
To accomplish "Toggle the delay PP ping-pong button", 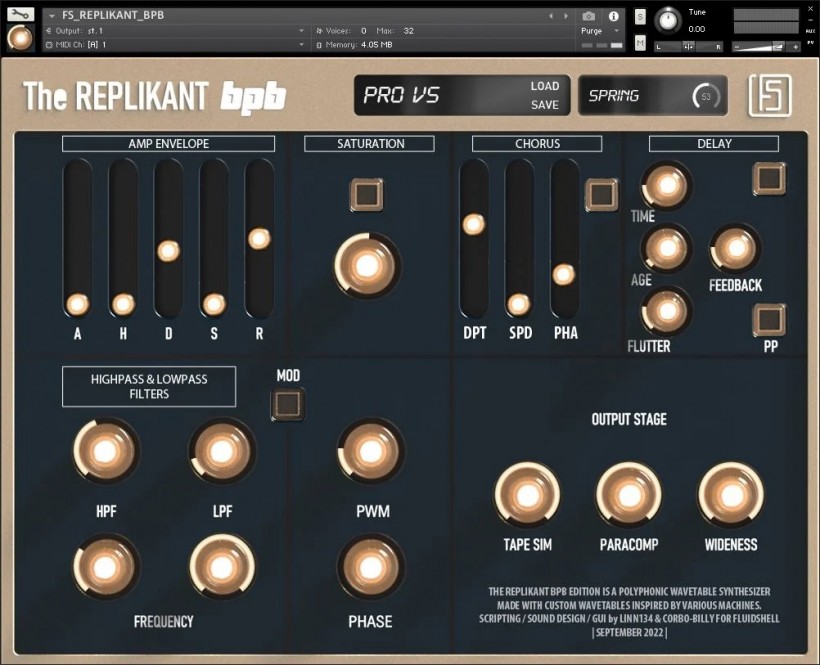I will (769, 320).
